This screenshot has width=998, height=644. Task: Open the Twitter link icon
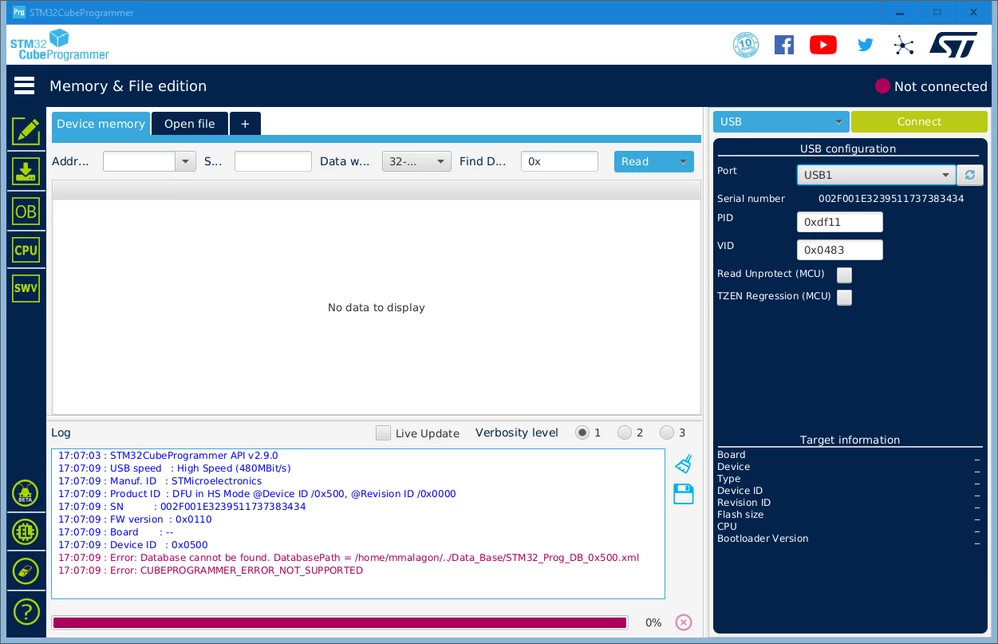click(x=865, y=45)
